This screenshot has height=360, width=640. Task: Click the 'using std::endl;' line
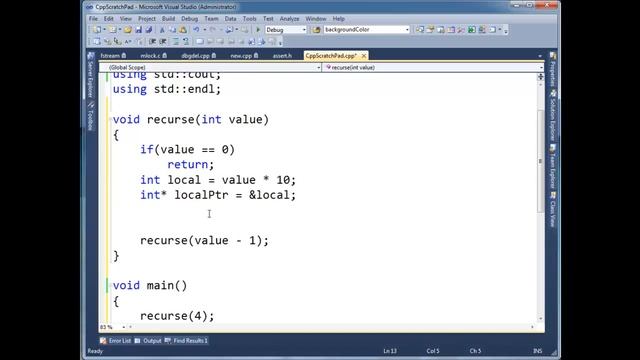click(167, 89)
